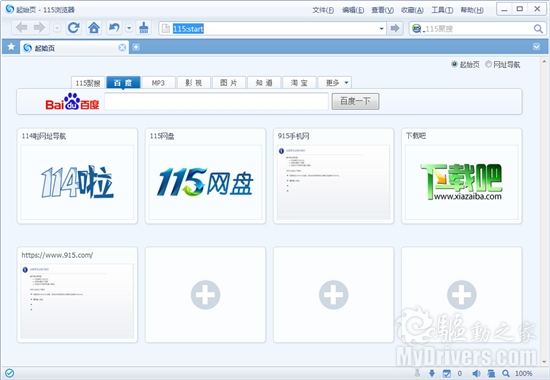Click the Baidu logo
Image resolution: width=550 pixels, height=380 pixels.
point(72,102)
